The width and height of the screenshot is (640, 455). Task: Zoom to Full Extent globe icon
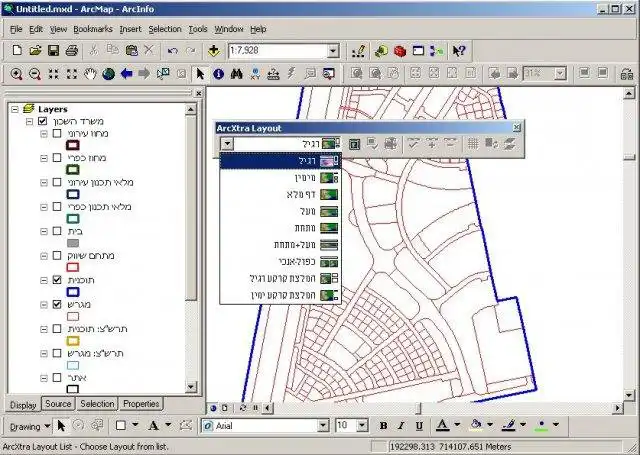(109, 74)
